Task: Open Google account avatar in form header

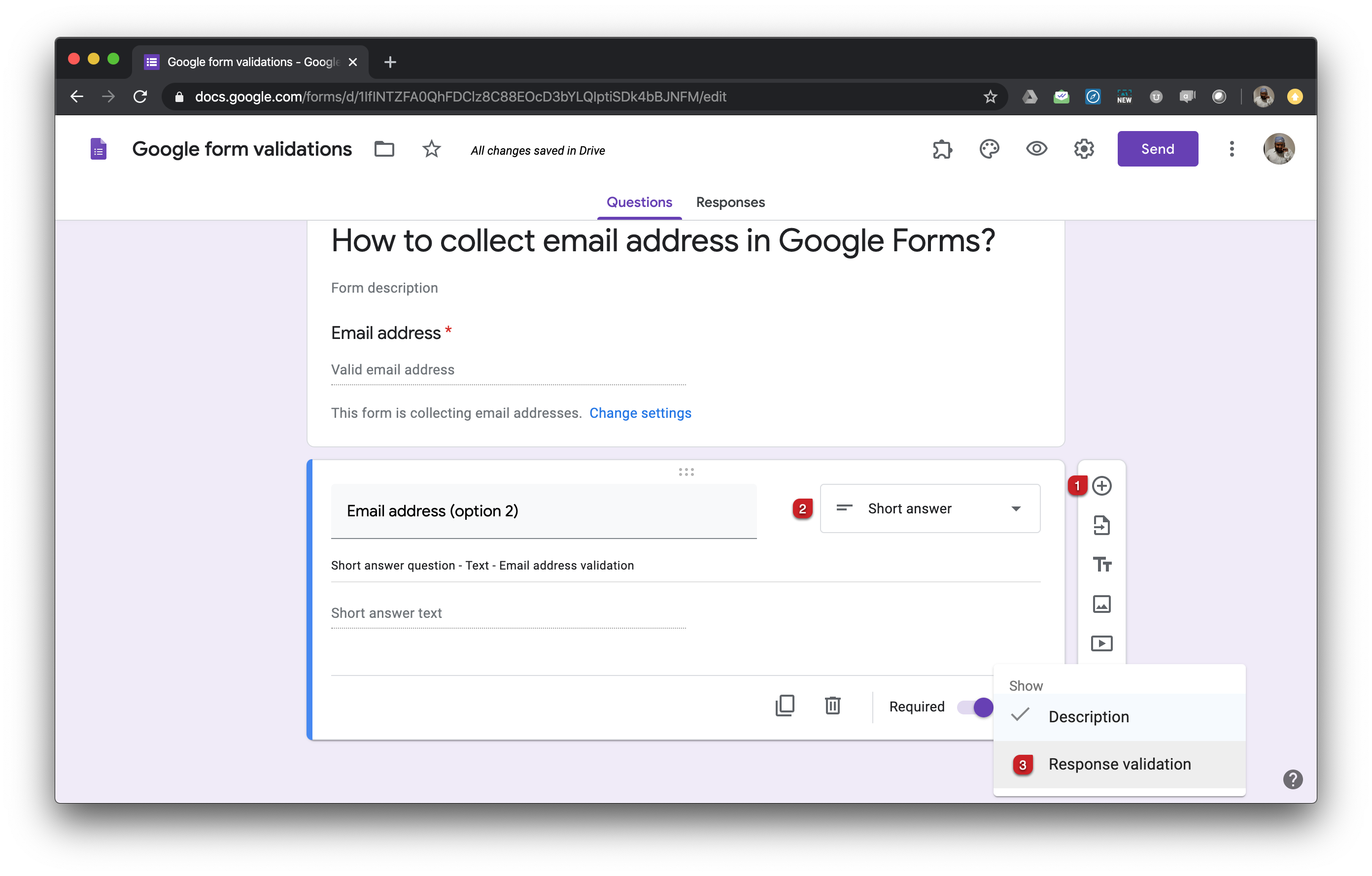Action: [1278, 149]
